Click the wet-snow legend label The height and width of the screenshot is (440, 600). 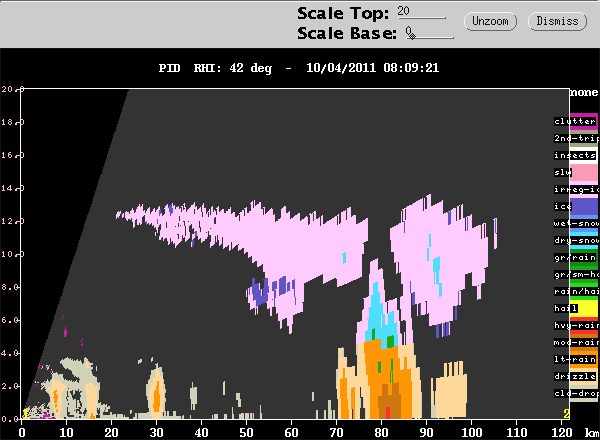(576, 223)
